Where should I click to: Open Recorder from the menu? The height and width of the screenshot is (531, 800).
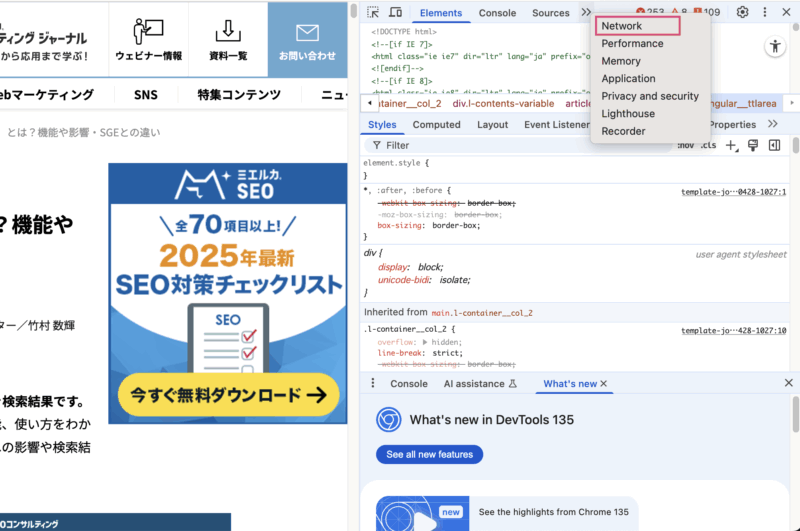[623, 131]
